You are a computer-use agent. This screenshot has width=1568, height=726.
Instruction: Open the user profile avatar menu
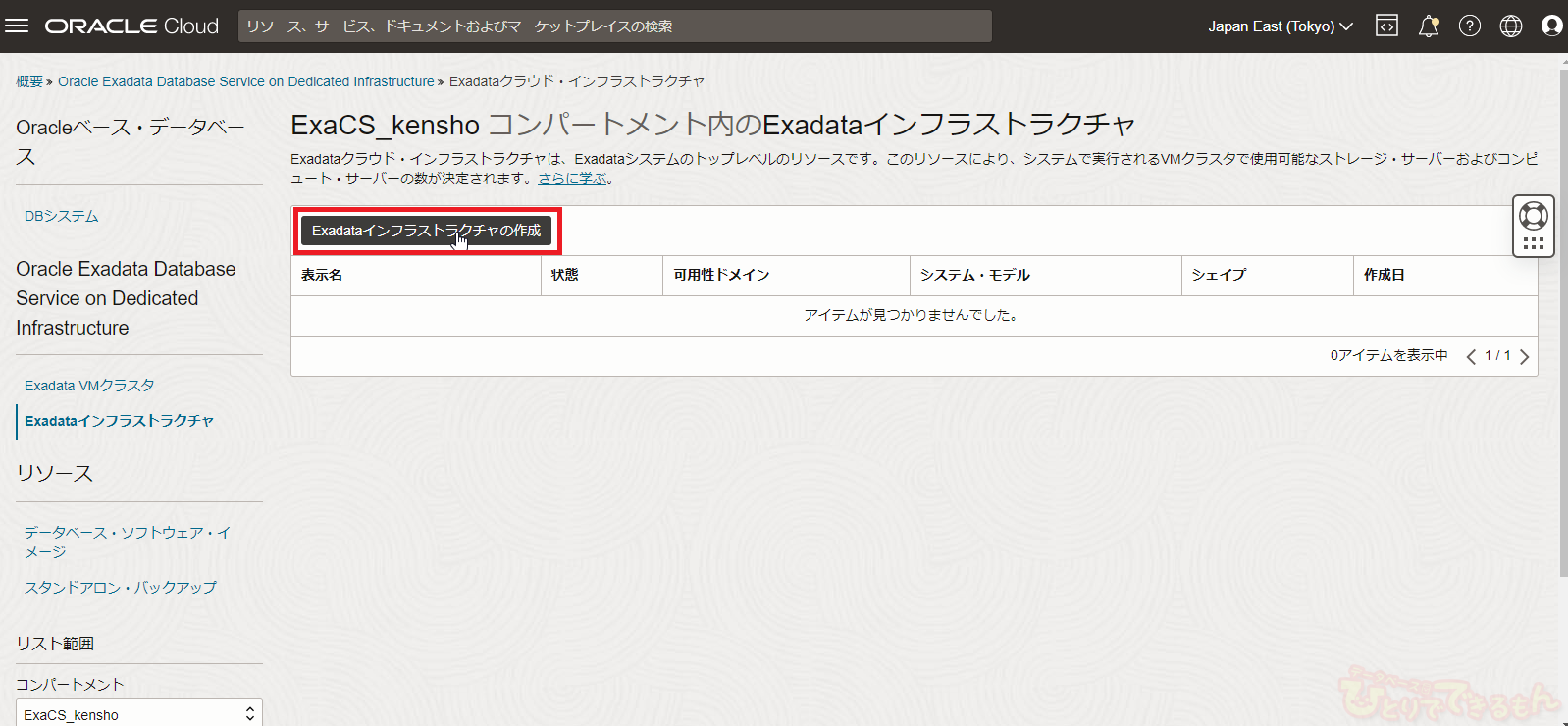pos(1551,26)
